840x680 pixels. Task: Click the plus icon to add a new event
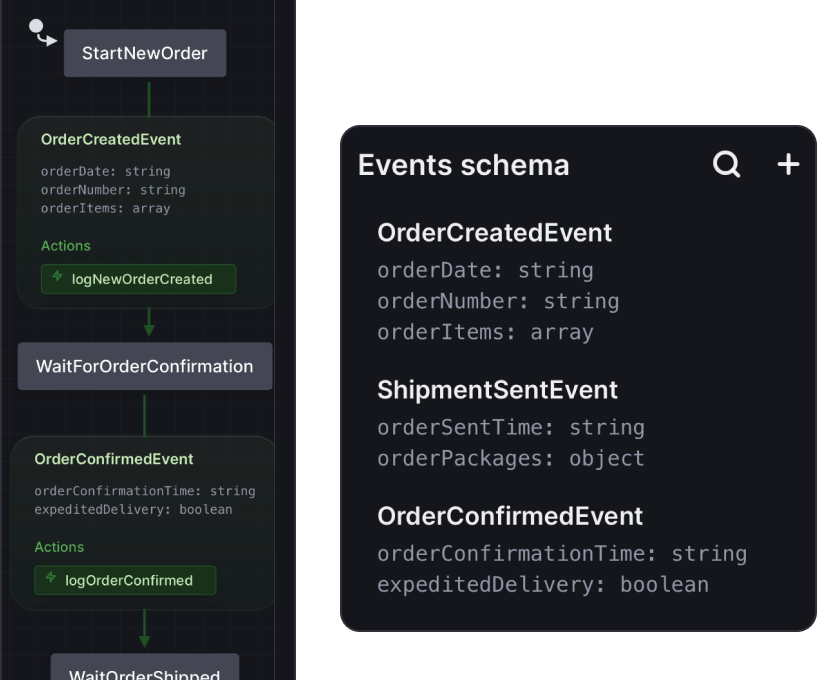tap(788, 165)
